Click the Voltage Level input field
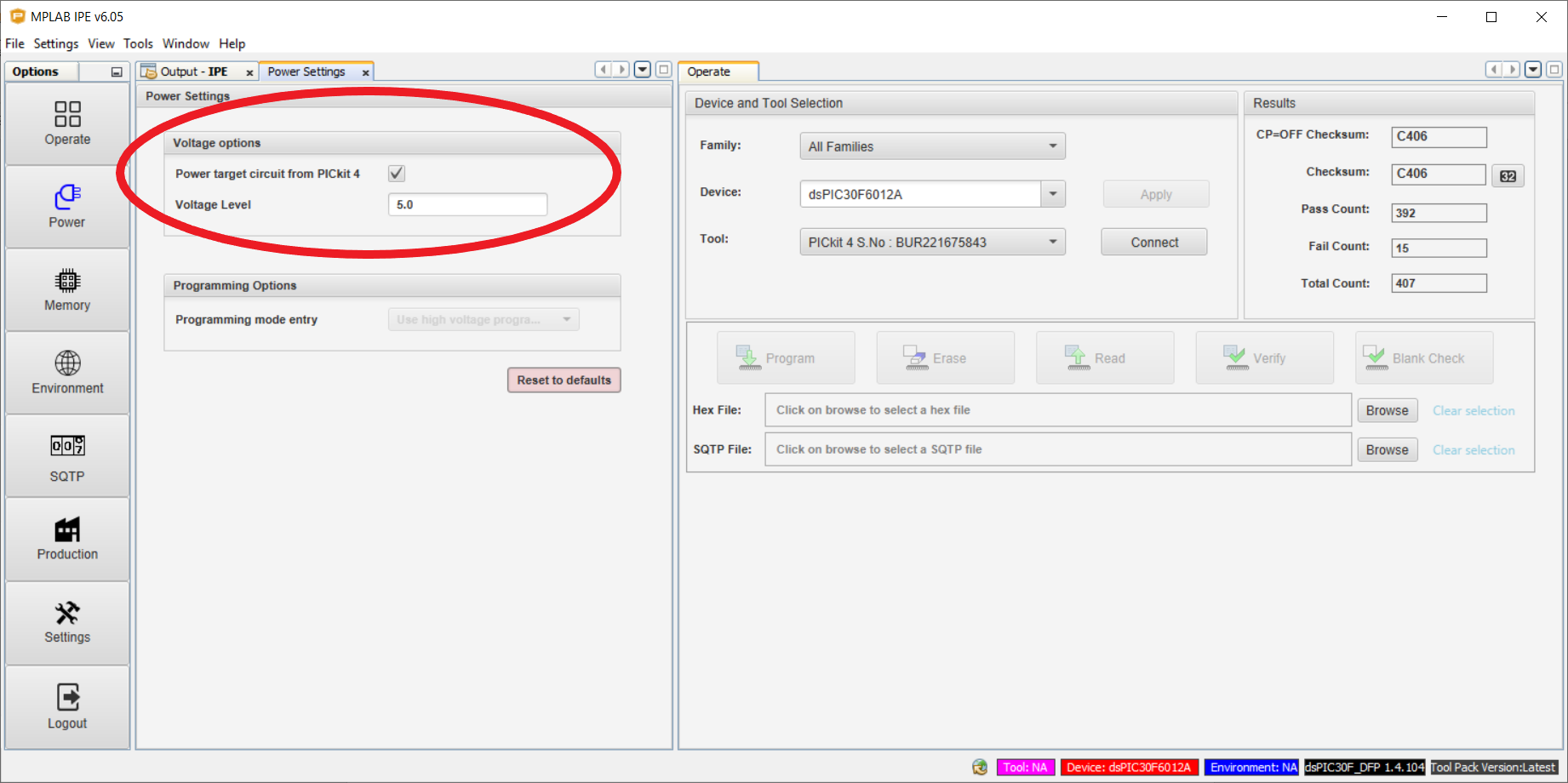 467,205
